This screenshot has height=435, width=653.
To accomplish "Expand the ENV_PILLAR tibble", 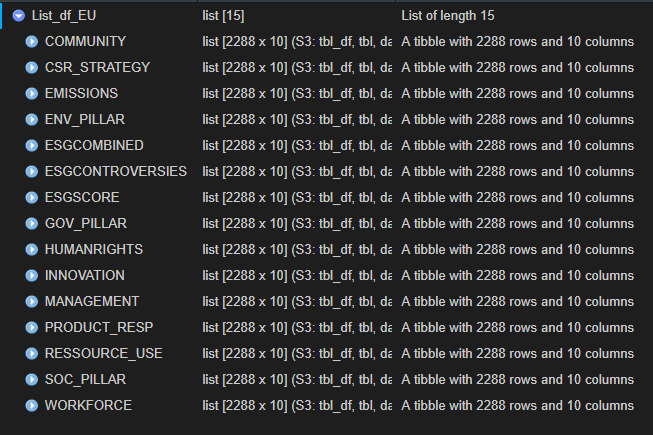I will coord(32,119).
